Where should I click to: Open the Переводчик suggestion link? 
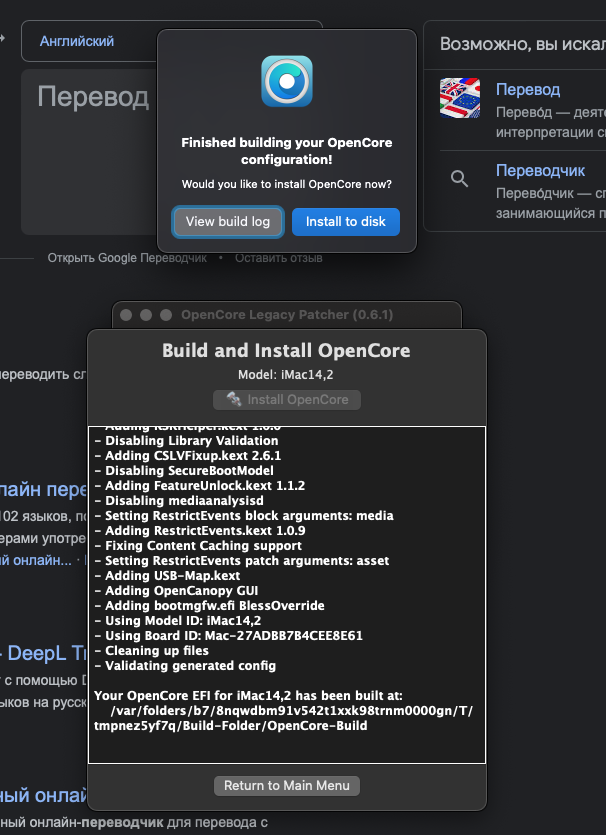point(540,171)
